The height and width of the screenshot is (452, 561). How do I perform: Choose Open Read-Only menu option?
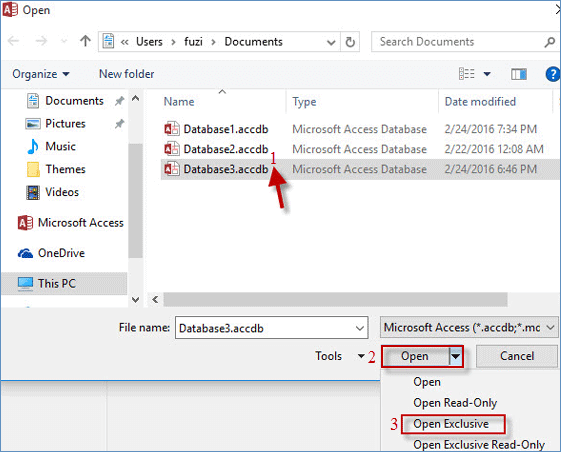click(x=455, y=403)
